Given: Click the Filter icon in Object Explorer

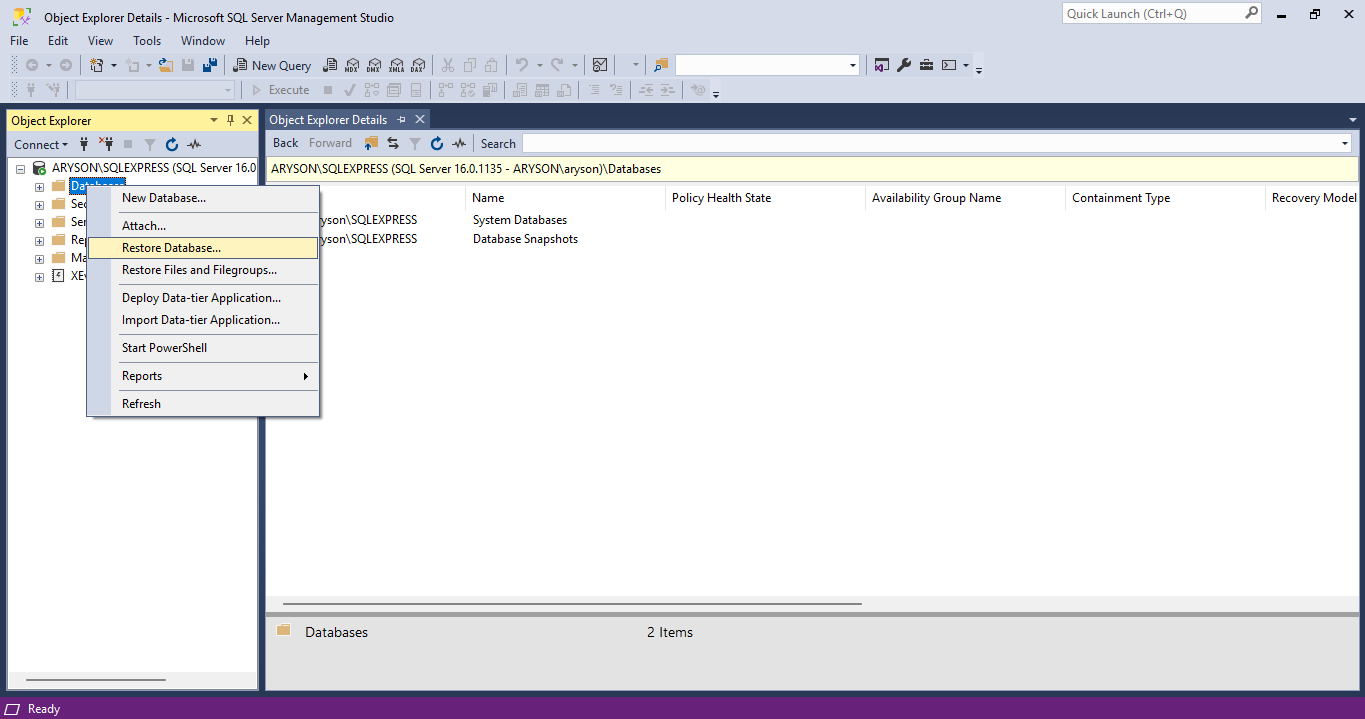Looking at the screenshot, I should (x=149, y=144).
